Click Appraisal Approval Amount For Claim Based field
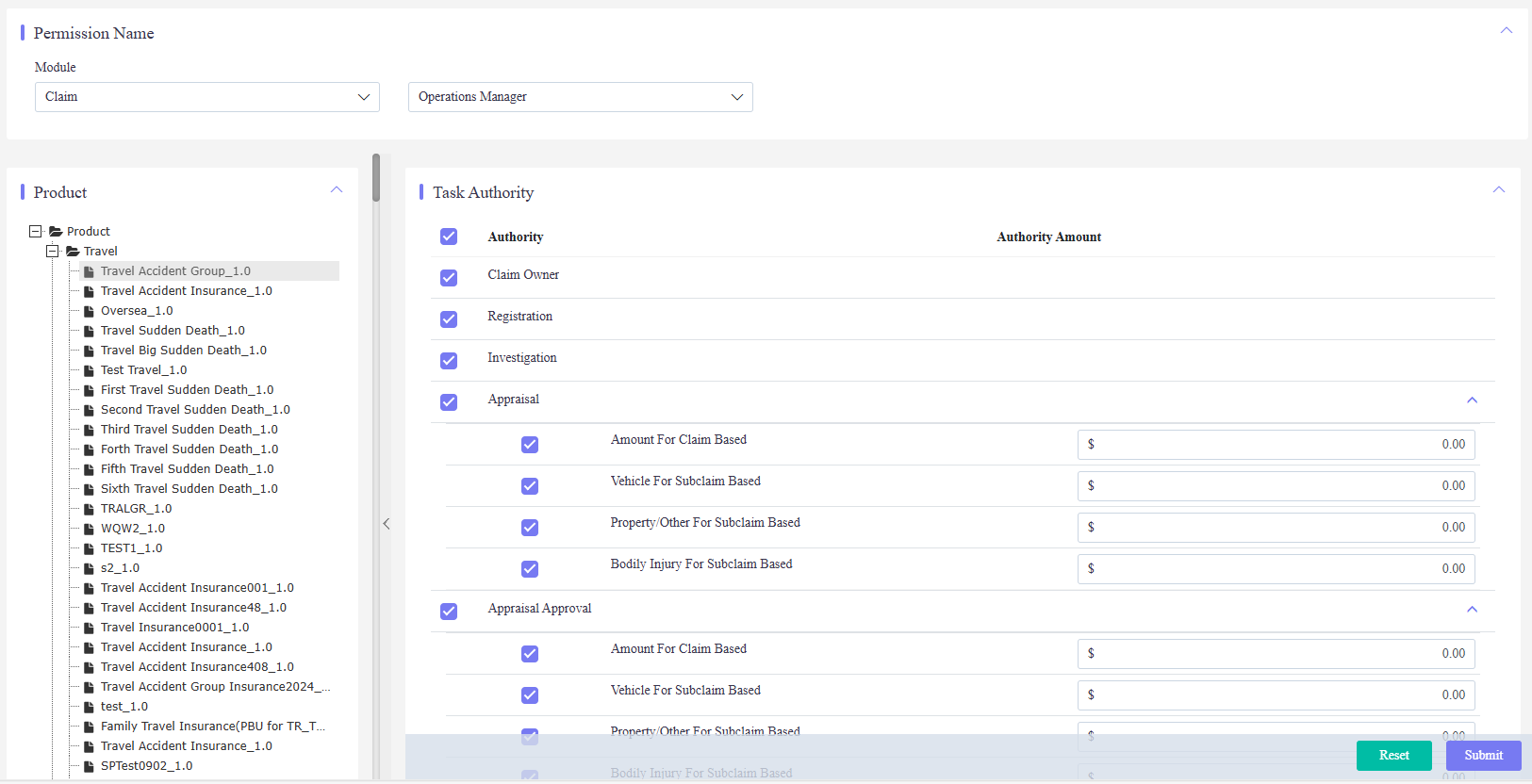The image size is (1532, 784). (x=1277, y=654)
